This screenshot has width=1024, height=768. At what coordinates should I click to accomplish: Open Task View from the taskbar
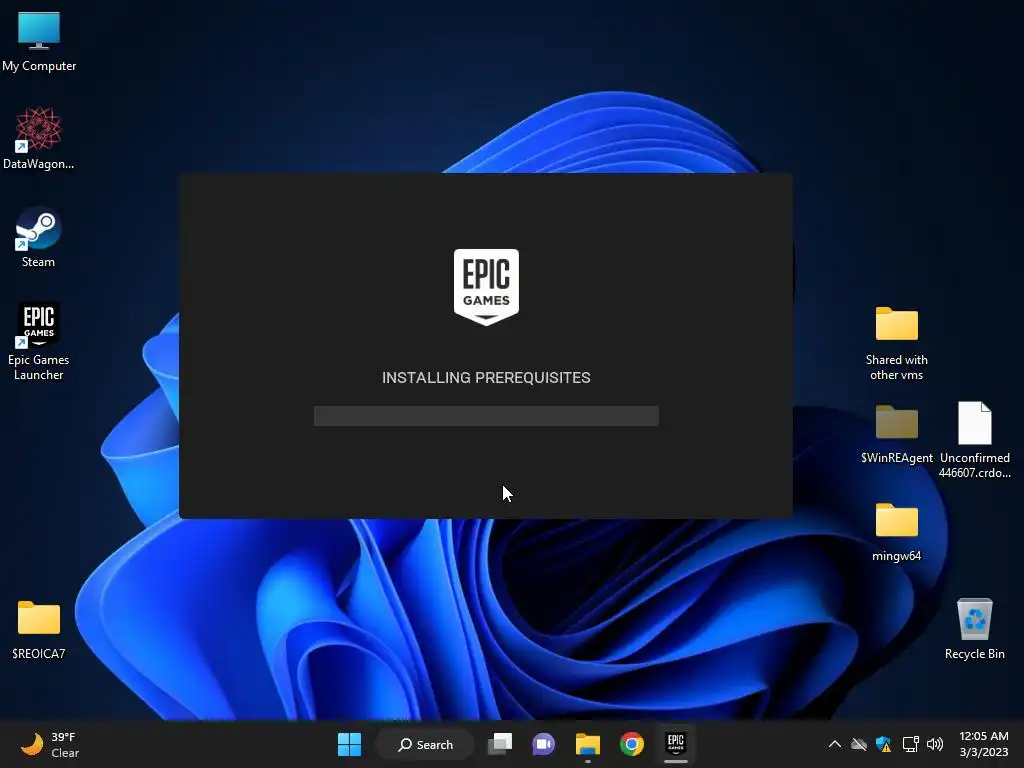tap(501, 744)
